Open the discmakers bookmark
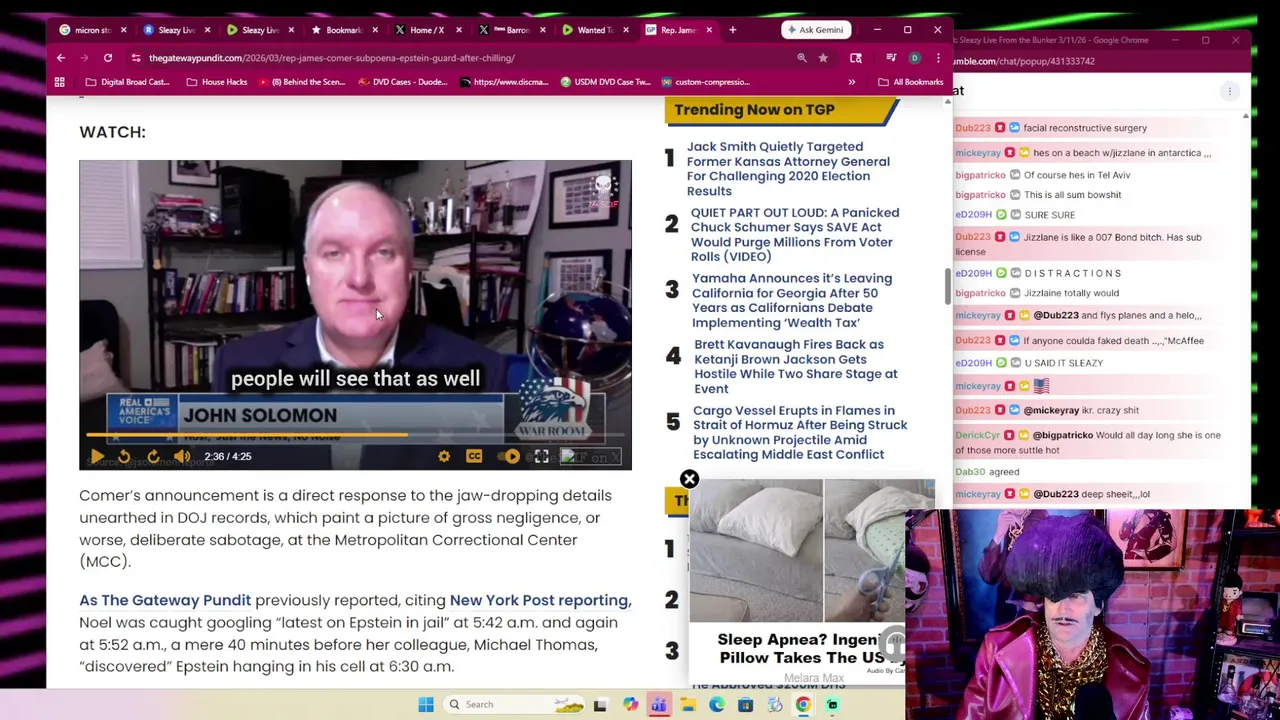Image resolution: width=1280 pixels, height=720 pixels. [x=504, y=82]
